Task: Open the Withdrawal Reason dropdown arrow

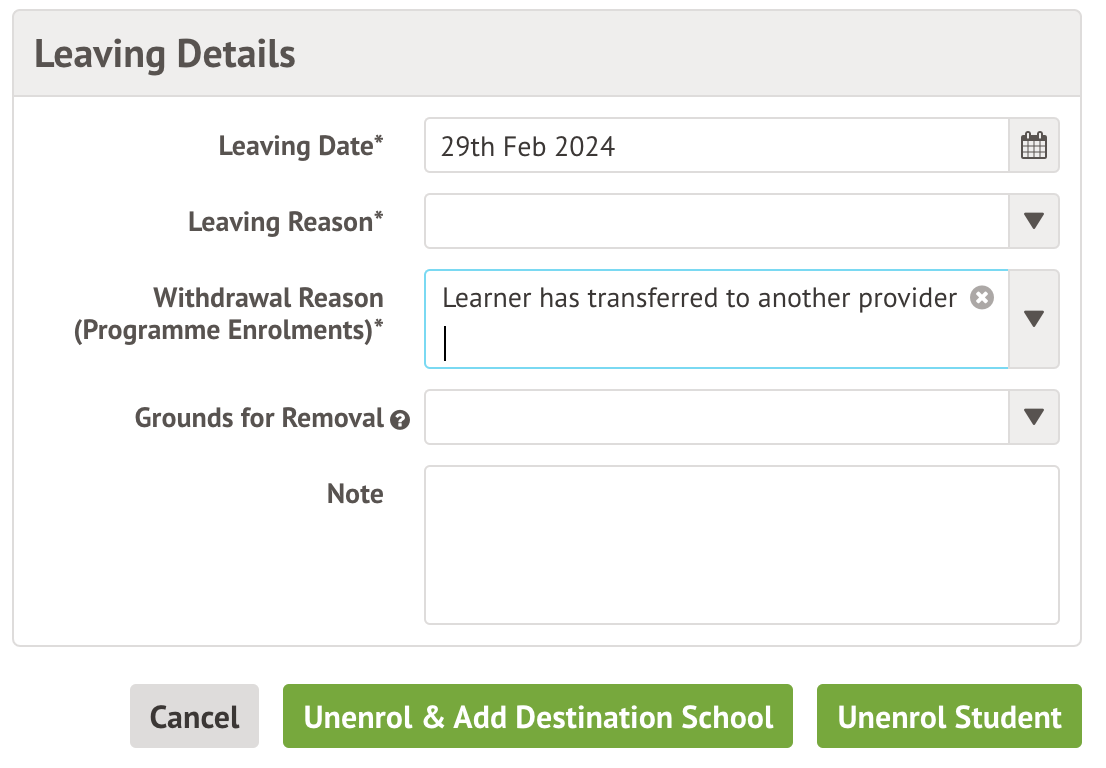Action: 1033,319
